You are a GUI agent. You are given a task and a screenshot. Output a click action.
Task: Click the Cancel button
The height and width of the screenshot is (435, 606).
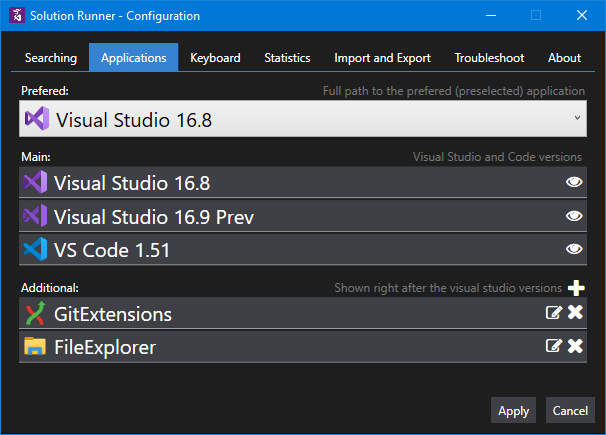pyautogui.click(x=570, y=410)
